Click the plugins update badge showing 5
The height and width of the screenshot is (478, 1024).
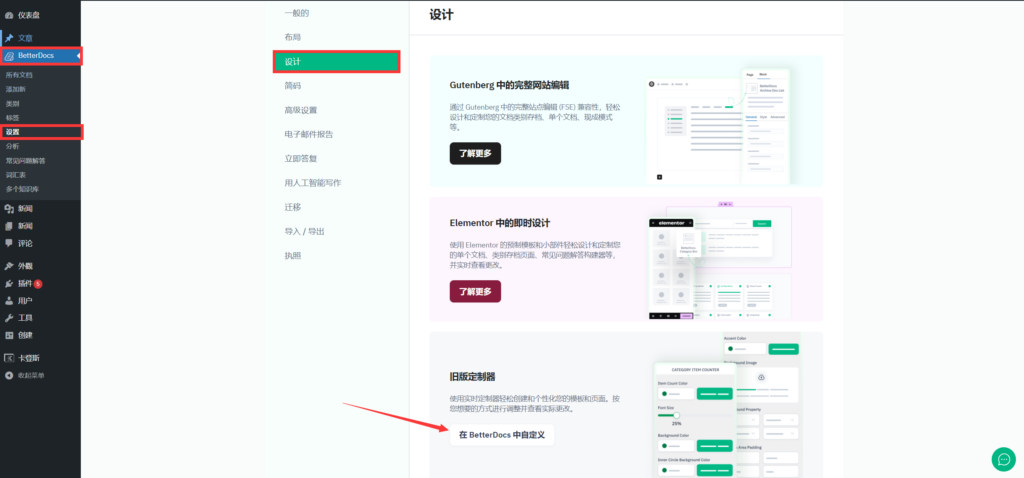pos(38,284)
